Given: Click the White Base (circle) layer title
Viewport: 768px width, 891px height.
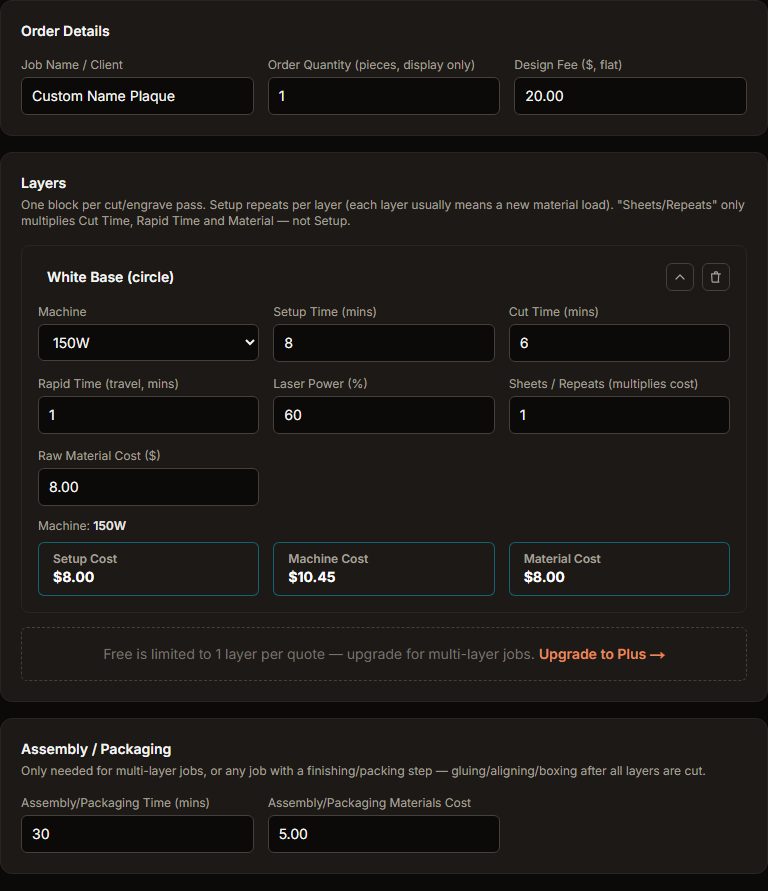Looking at the screenshot, I should click(110, 277).
